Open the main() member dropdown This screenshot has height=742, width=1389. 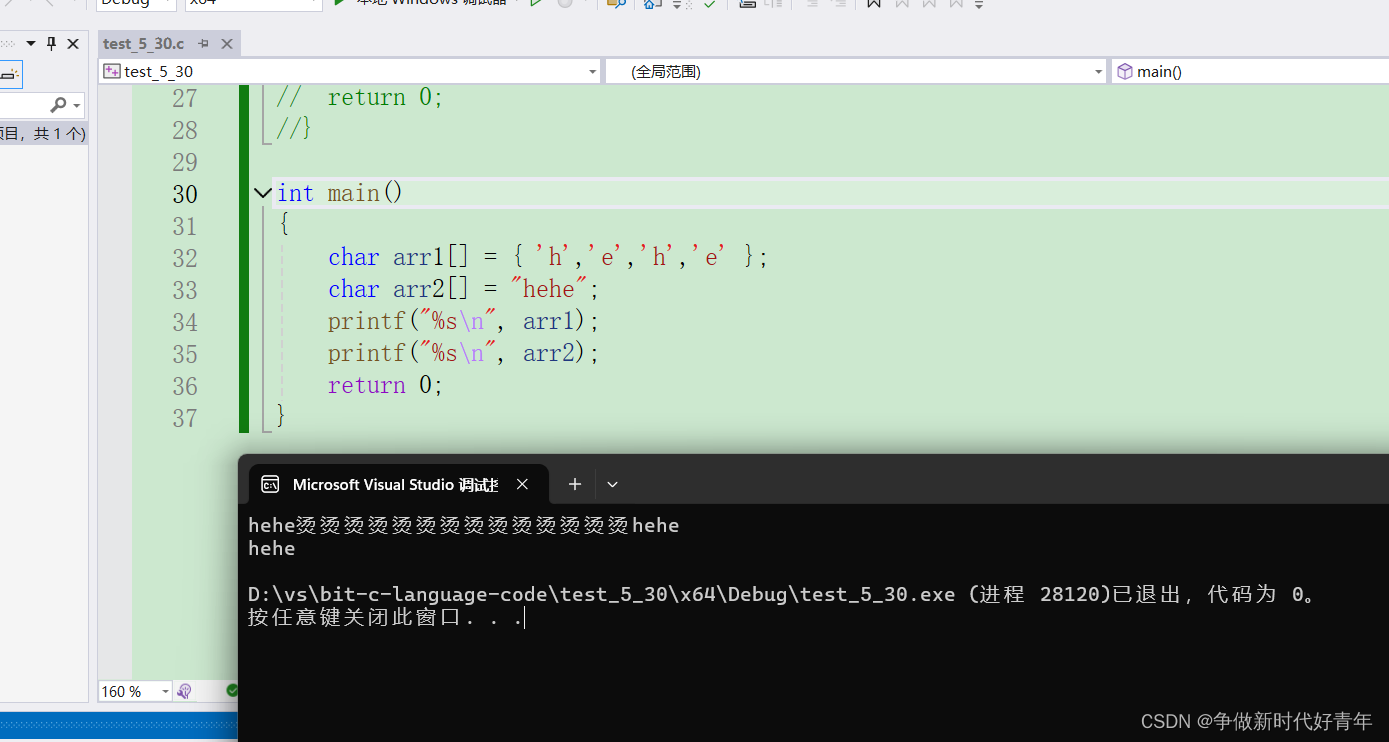coord(1250,71)
